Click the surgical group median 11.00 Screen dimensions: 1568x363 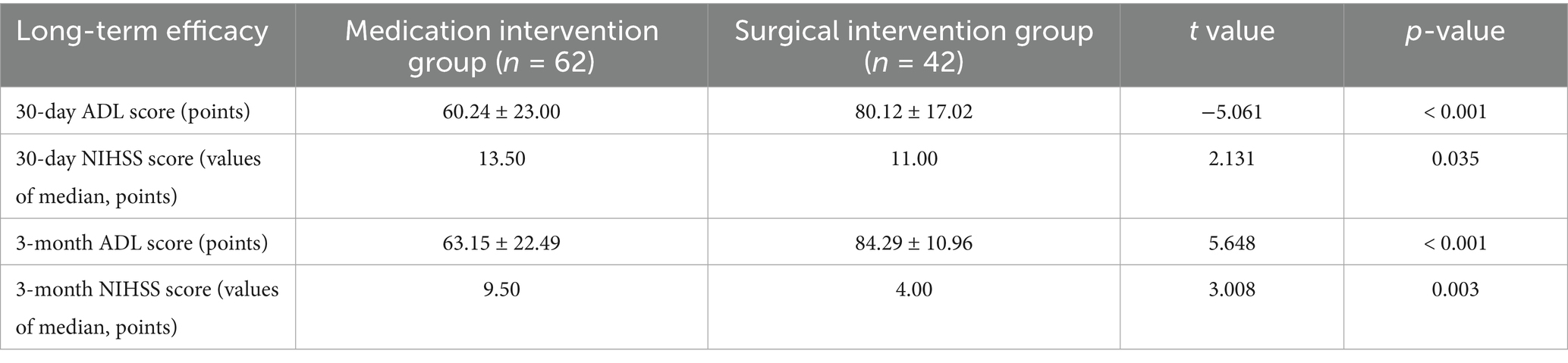(913, 159)
